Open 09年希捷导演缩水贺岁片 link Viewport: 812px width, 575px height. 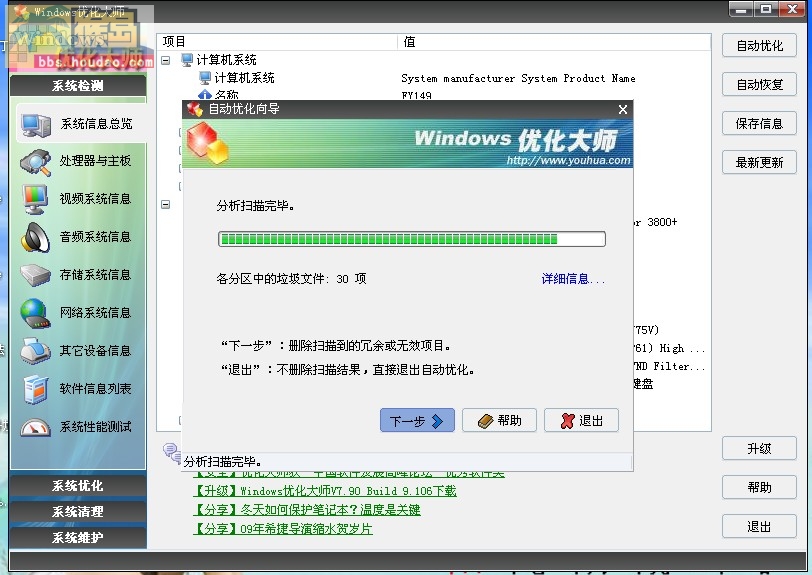click(x=283, y=529)
